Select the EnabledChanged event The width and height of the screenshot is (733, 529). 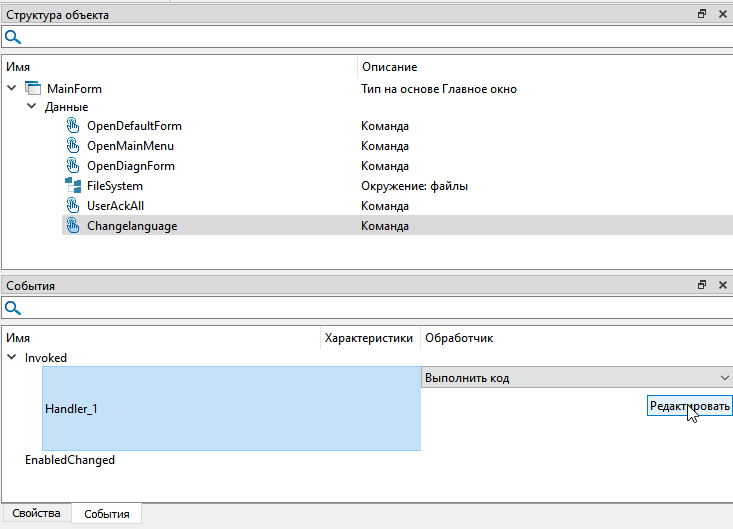click(70, 460)
